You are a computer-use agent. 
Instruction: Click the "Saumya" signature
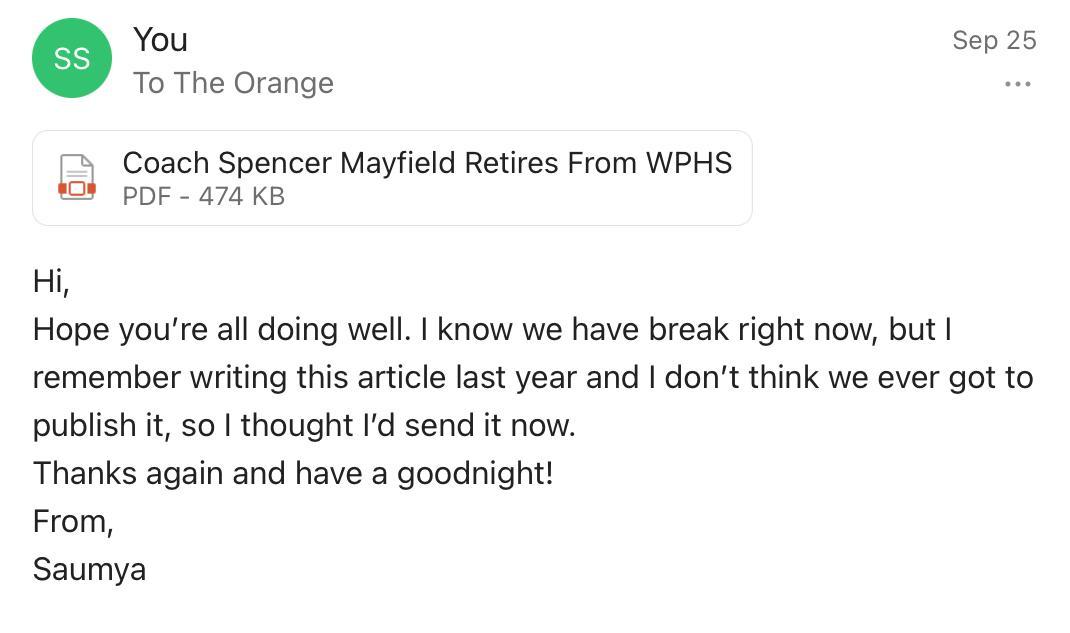point(89,569)
